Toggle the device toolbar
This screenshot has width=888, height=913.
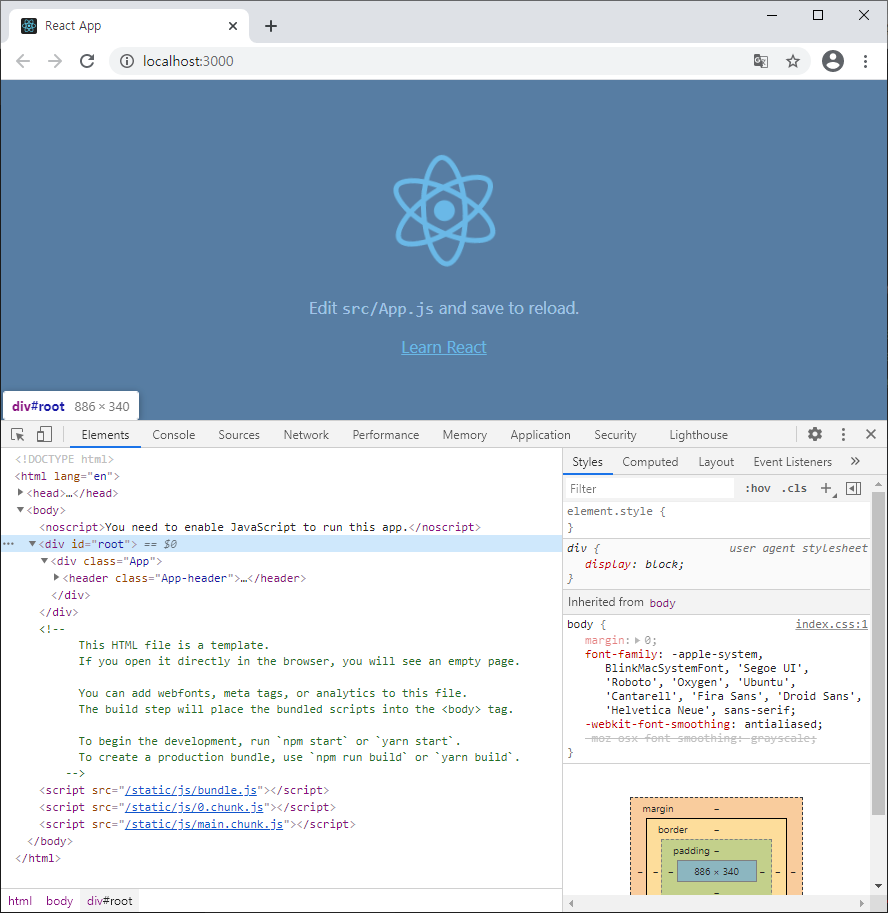44,434
